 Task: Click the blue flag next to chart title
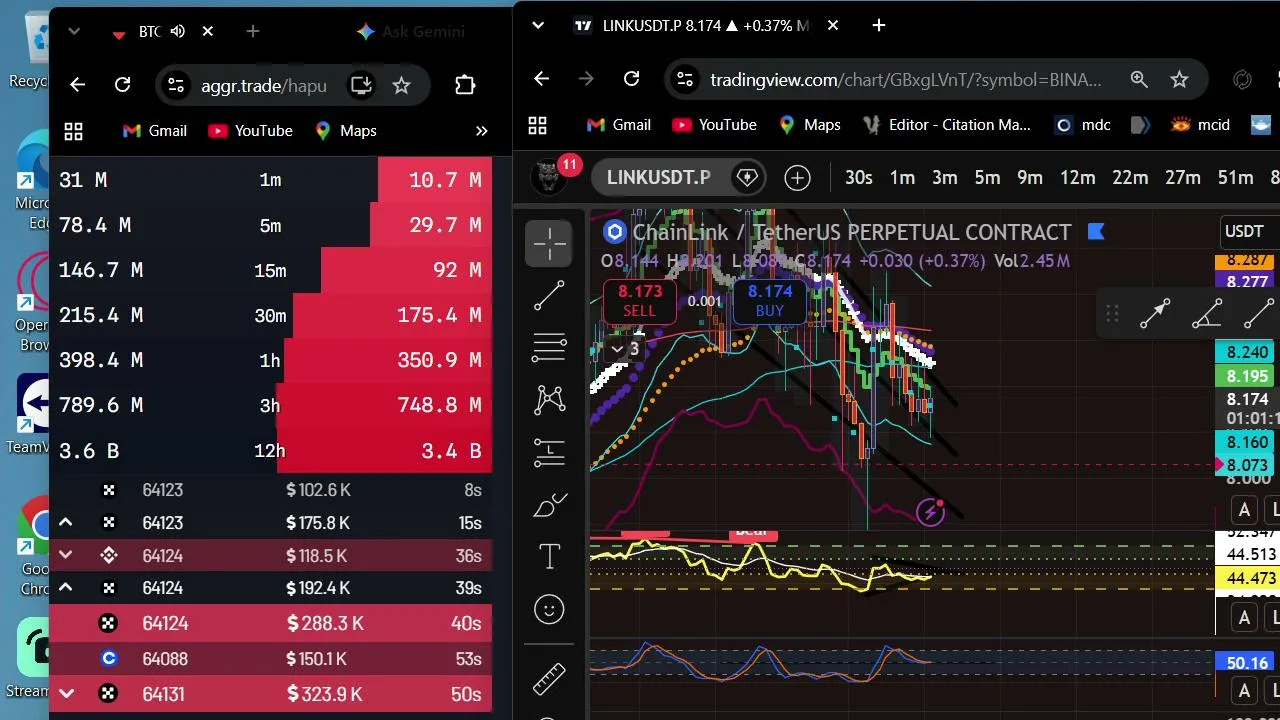click(x=1096, y=232)
